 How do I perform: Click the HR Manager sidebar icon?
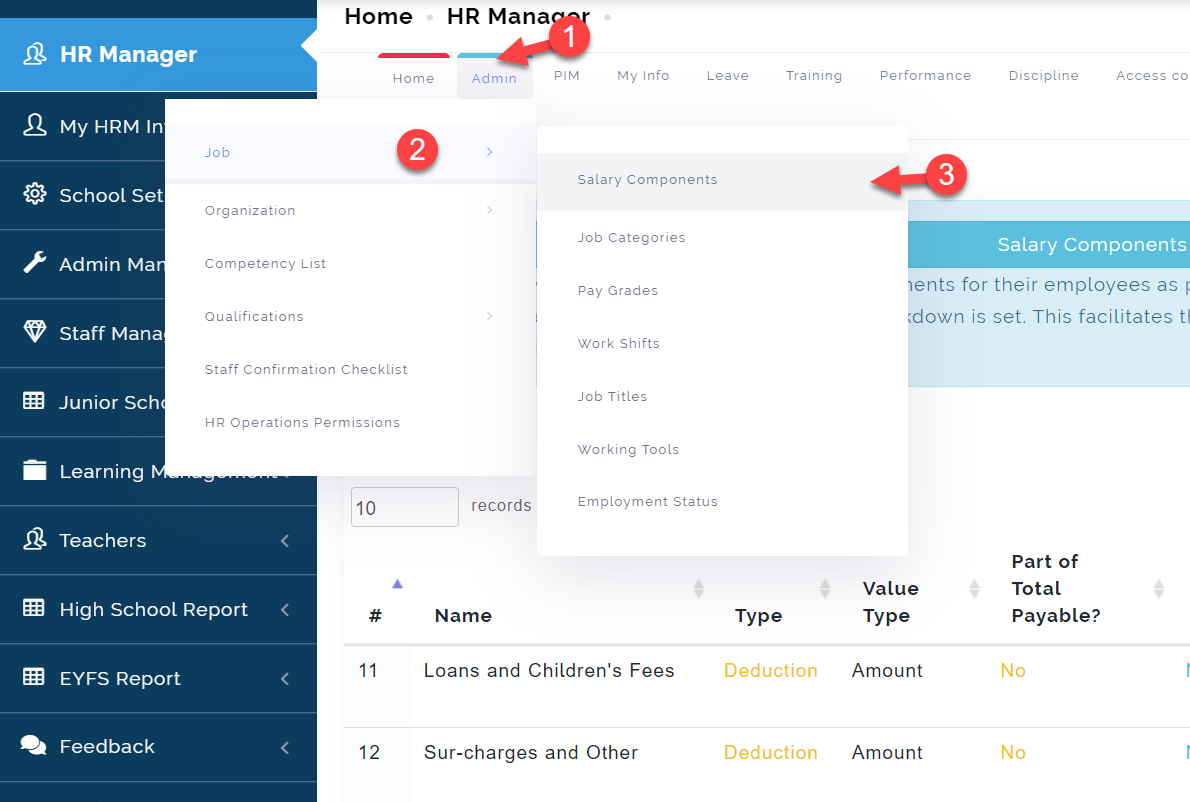coord(35,54)
